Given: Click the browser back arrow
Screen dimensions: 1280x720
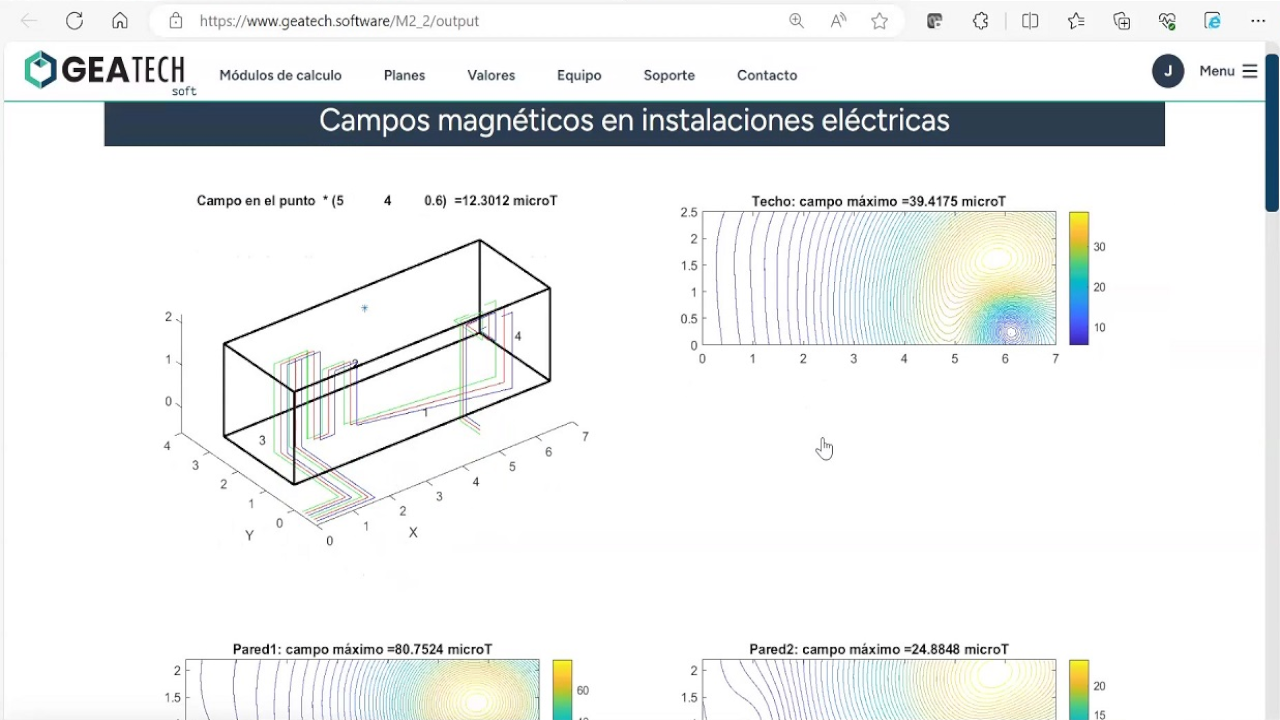Looking at the screenshot, I should tap(28, 20).
